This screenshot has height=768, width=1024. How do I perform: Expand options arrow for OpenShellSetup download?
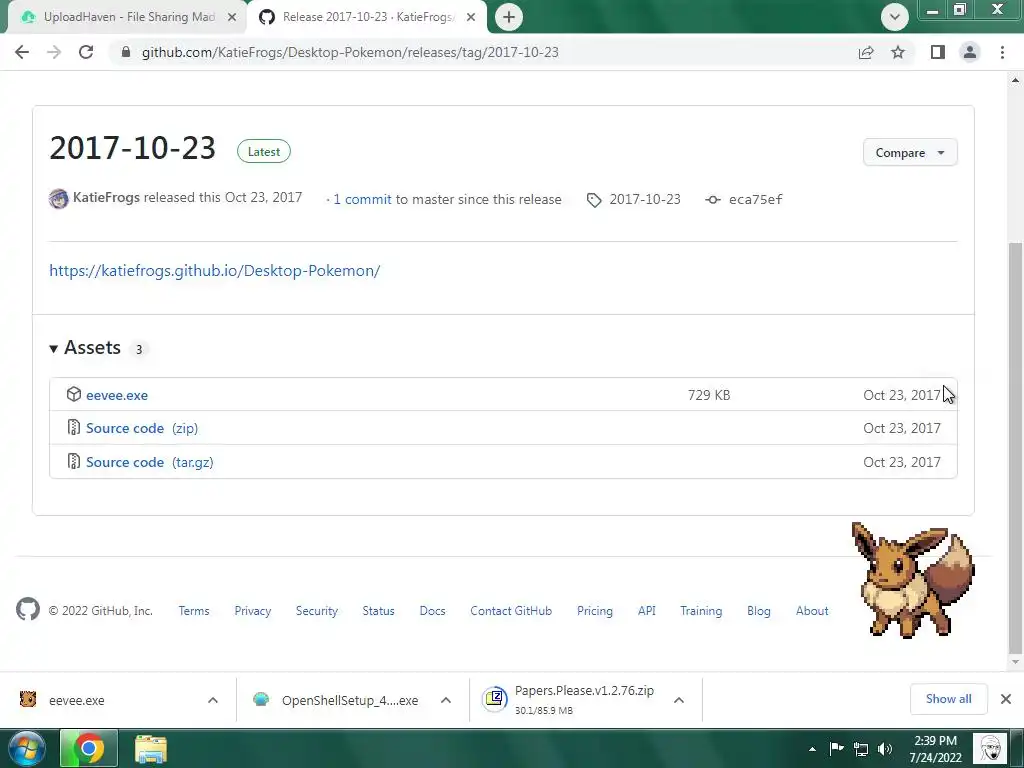pyautogui.click(x=446, y=700)
